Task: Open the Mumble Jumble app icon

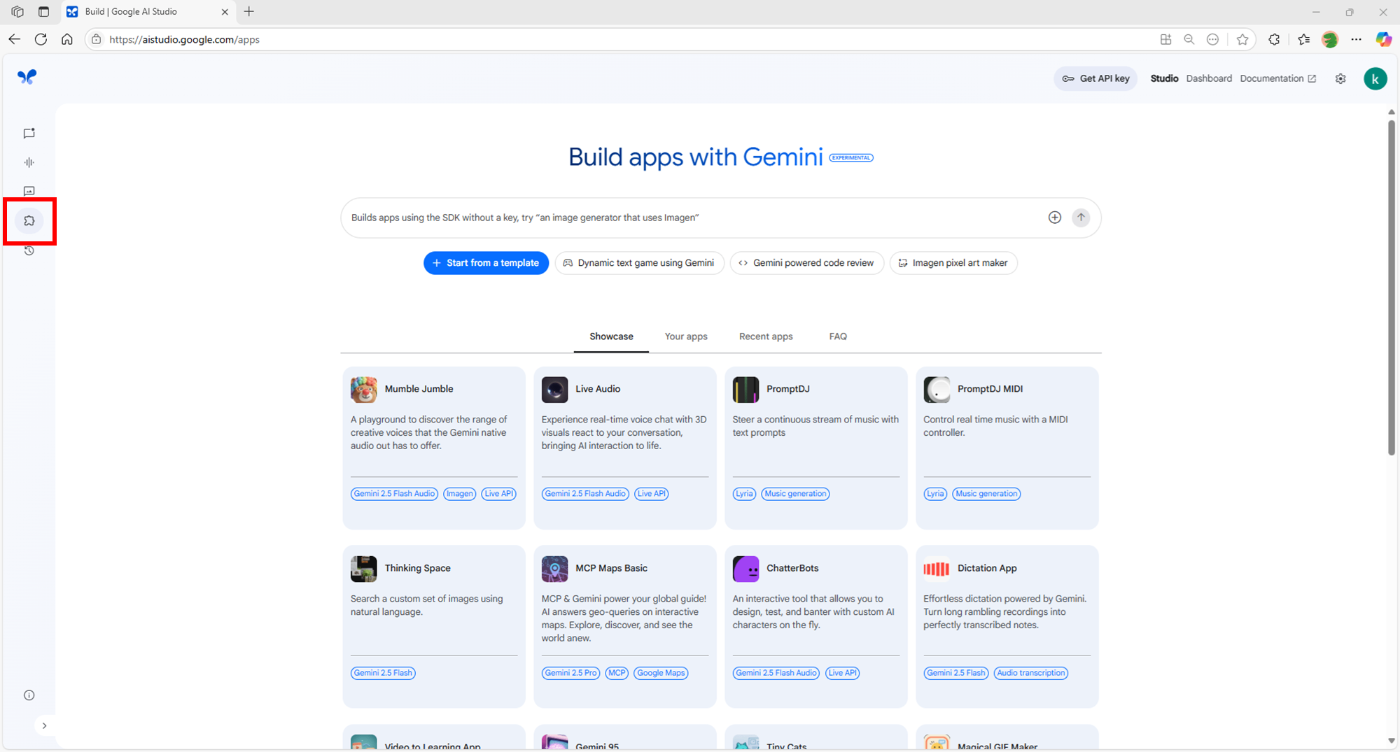Action: pos(364,389)
